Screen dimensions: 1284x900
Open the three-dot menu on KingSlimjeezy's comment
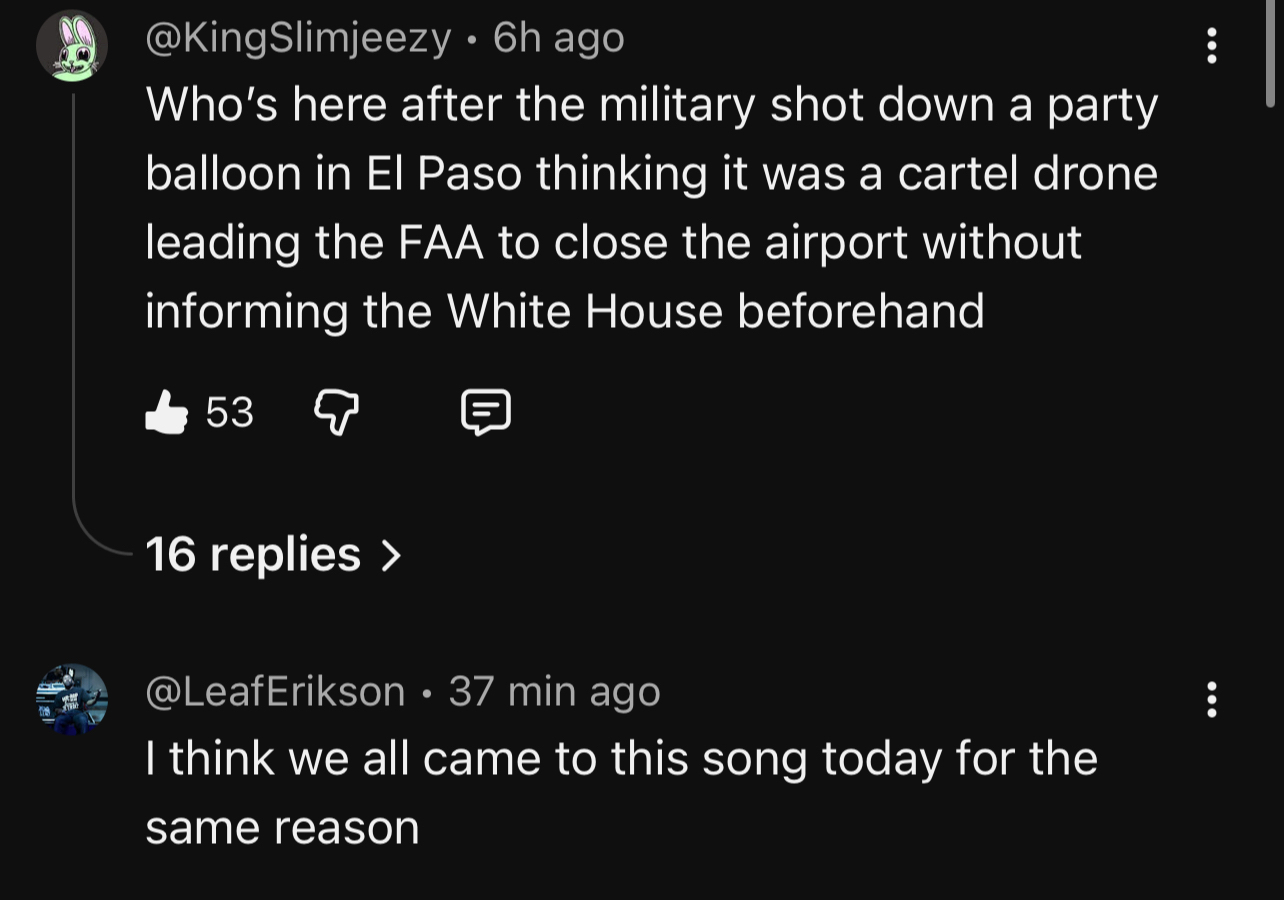(1212, 46)
